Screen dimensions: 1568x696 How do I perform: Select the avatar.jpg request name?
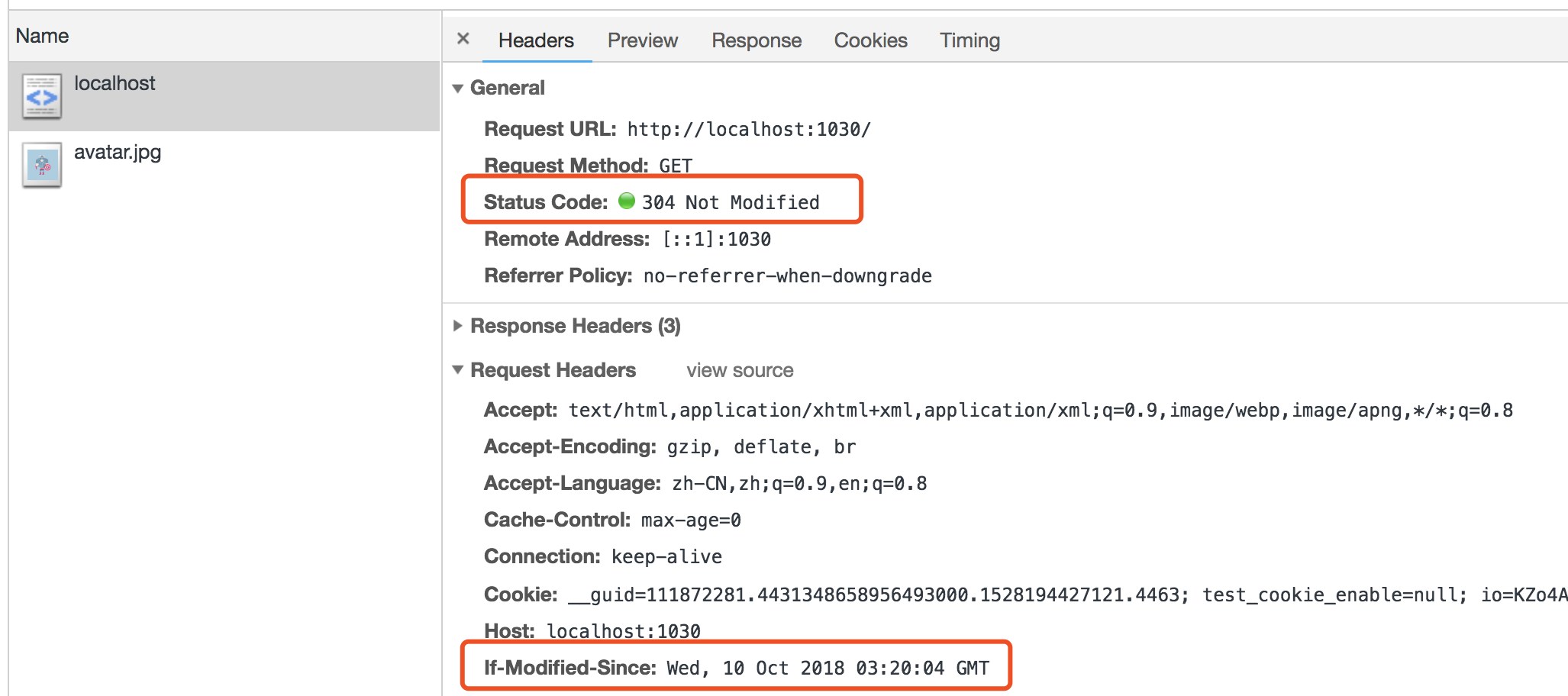118,152
